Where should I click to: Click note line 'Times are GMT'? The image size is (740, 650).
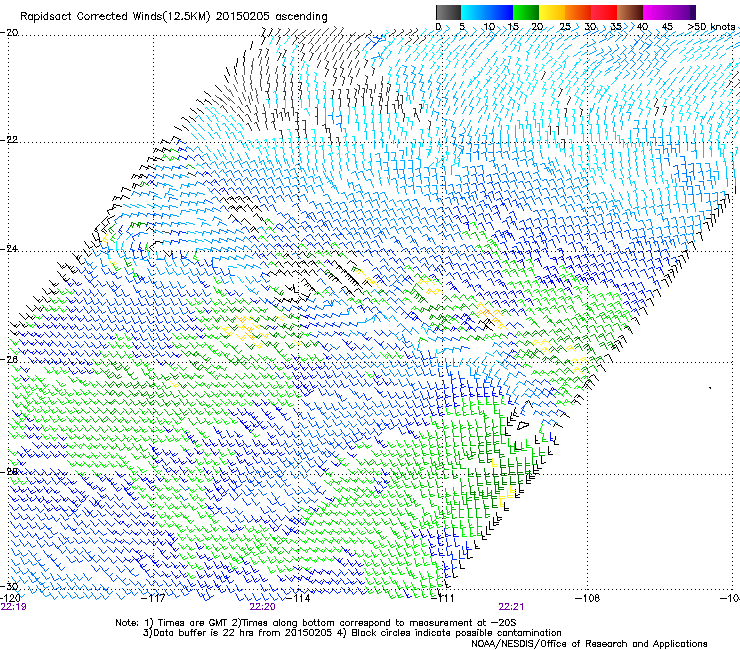point(193,623)
